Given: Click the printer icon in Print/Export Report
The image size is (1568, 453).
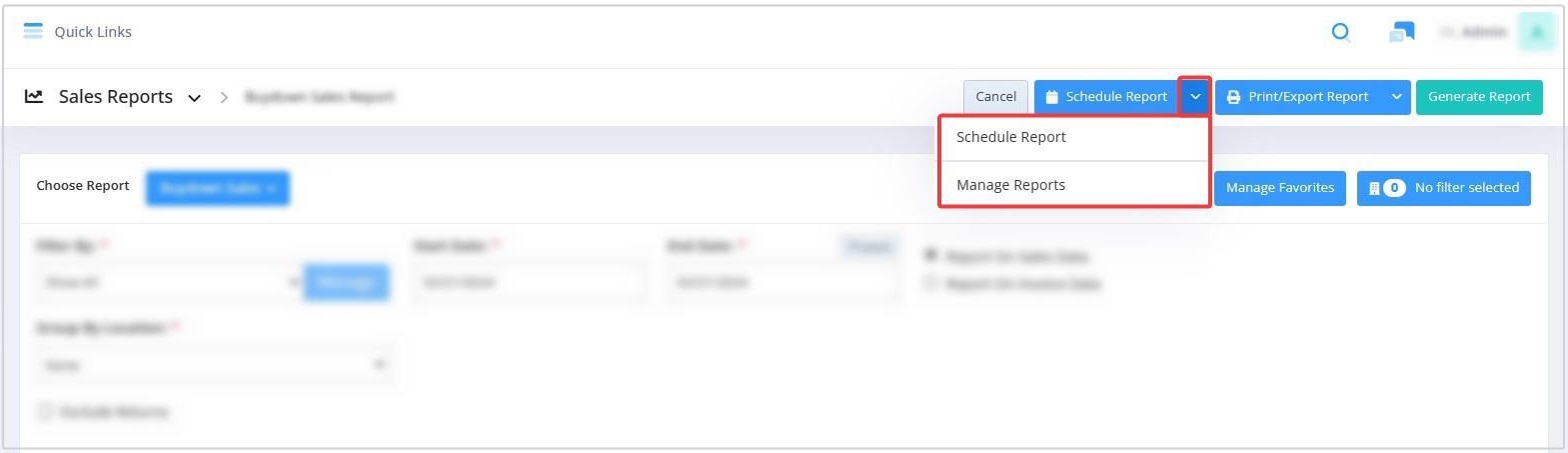Looking at the screenshot, I should 1234,97.
